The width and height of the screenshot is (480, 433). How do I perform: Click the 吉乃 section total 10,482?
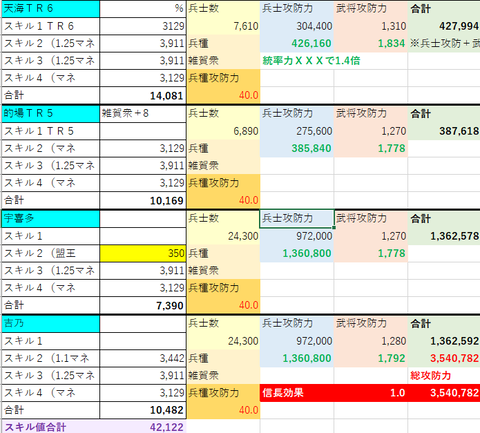point(143,410)
